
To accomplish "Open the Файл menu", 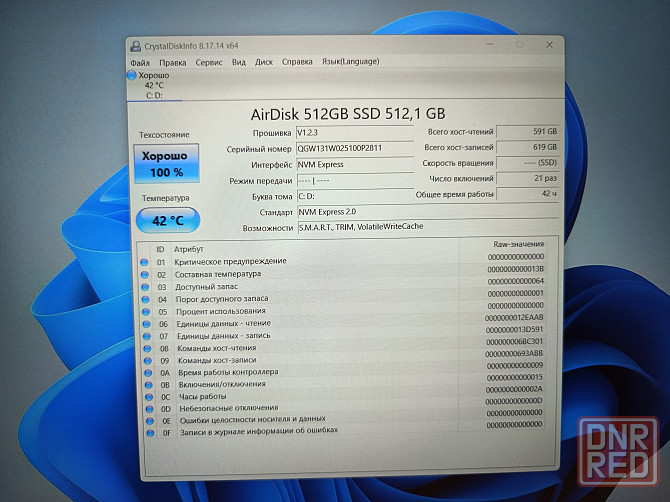I will (x=140, y=63).
